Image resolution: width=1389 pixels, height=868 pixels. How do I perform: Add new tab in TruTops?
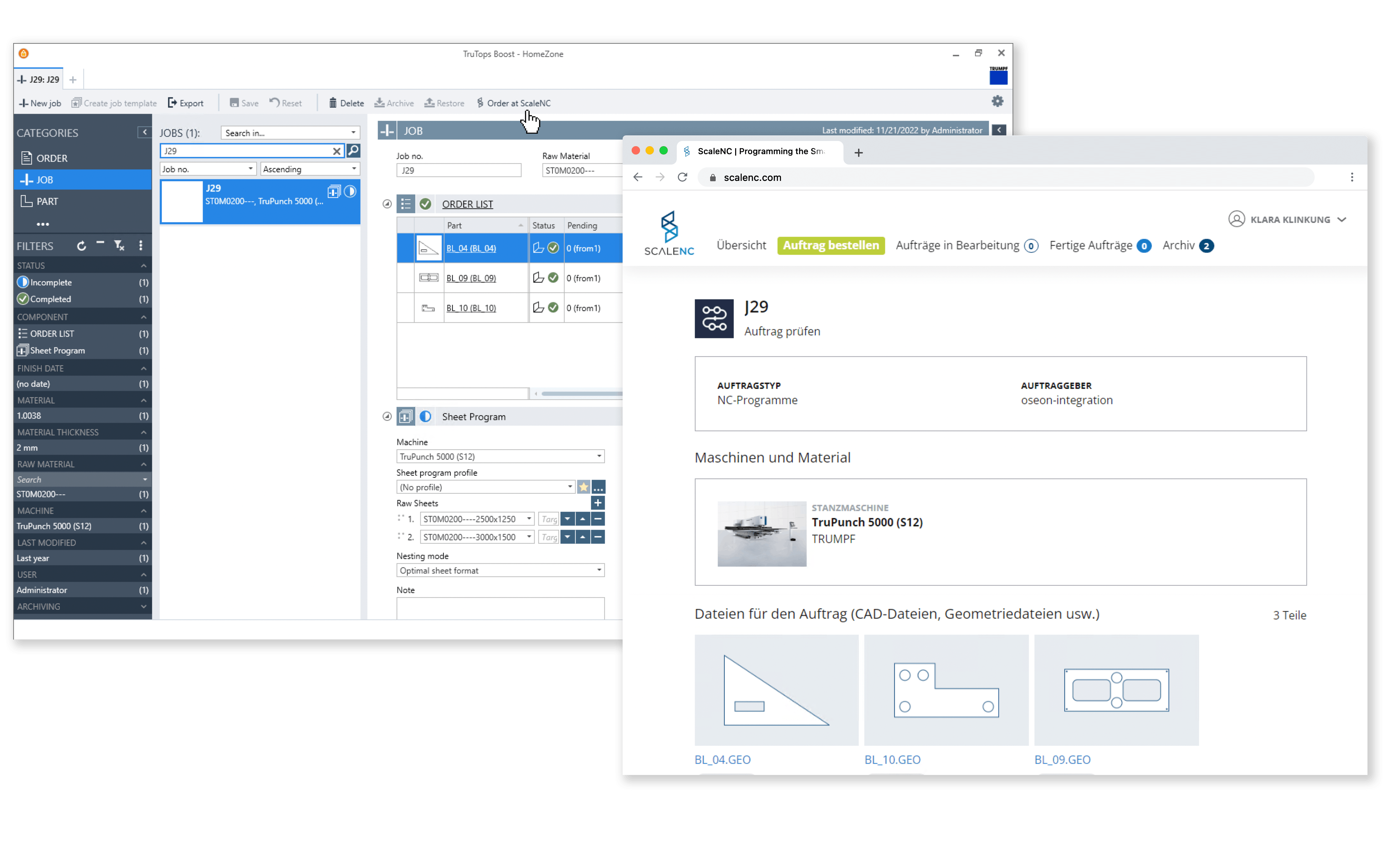73,80
